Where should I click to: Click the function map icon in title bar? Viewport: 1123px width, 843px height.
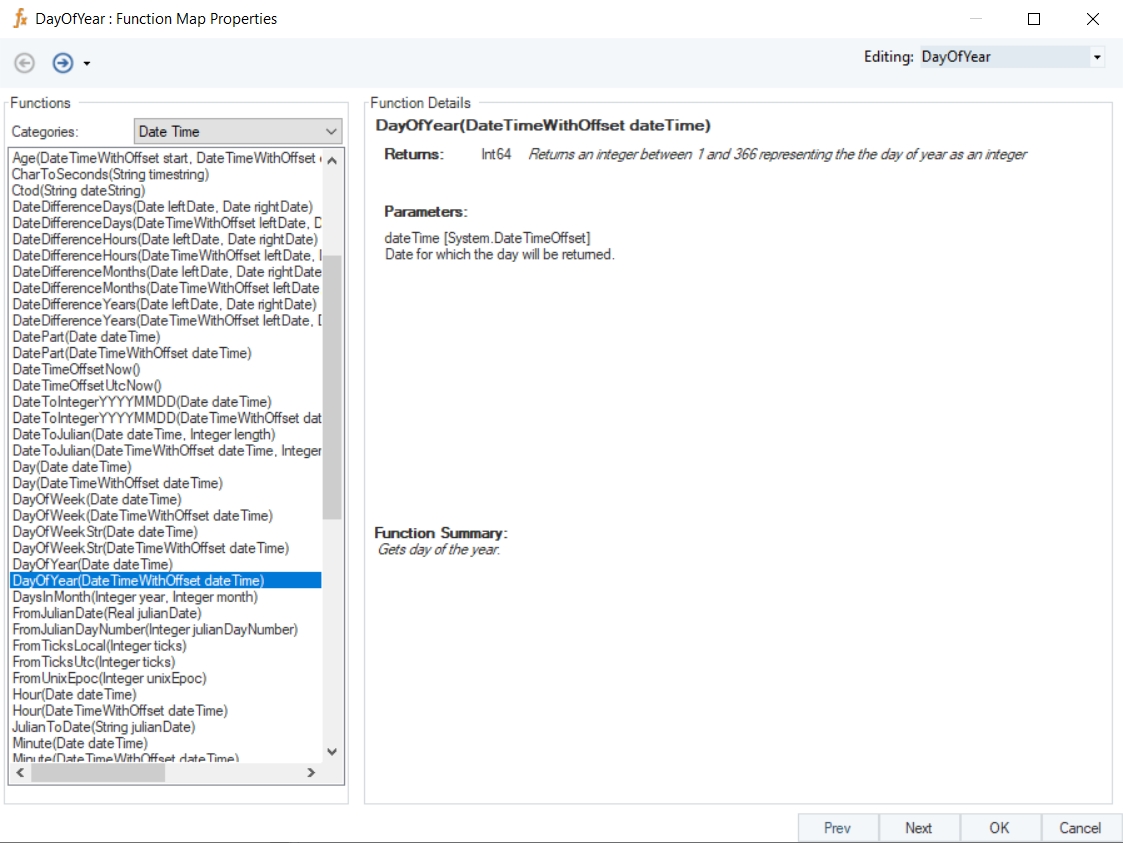[19, 18]
